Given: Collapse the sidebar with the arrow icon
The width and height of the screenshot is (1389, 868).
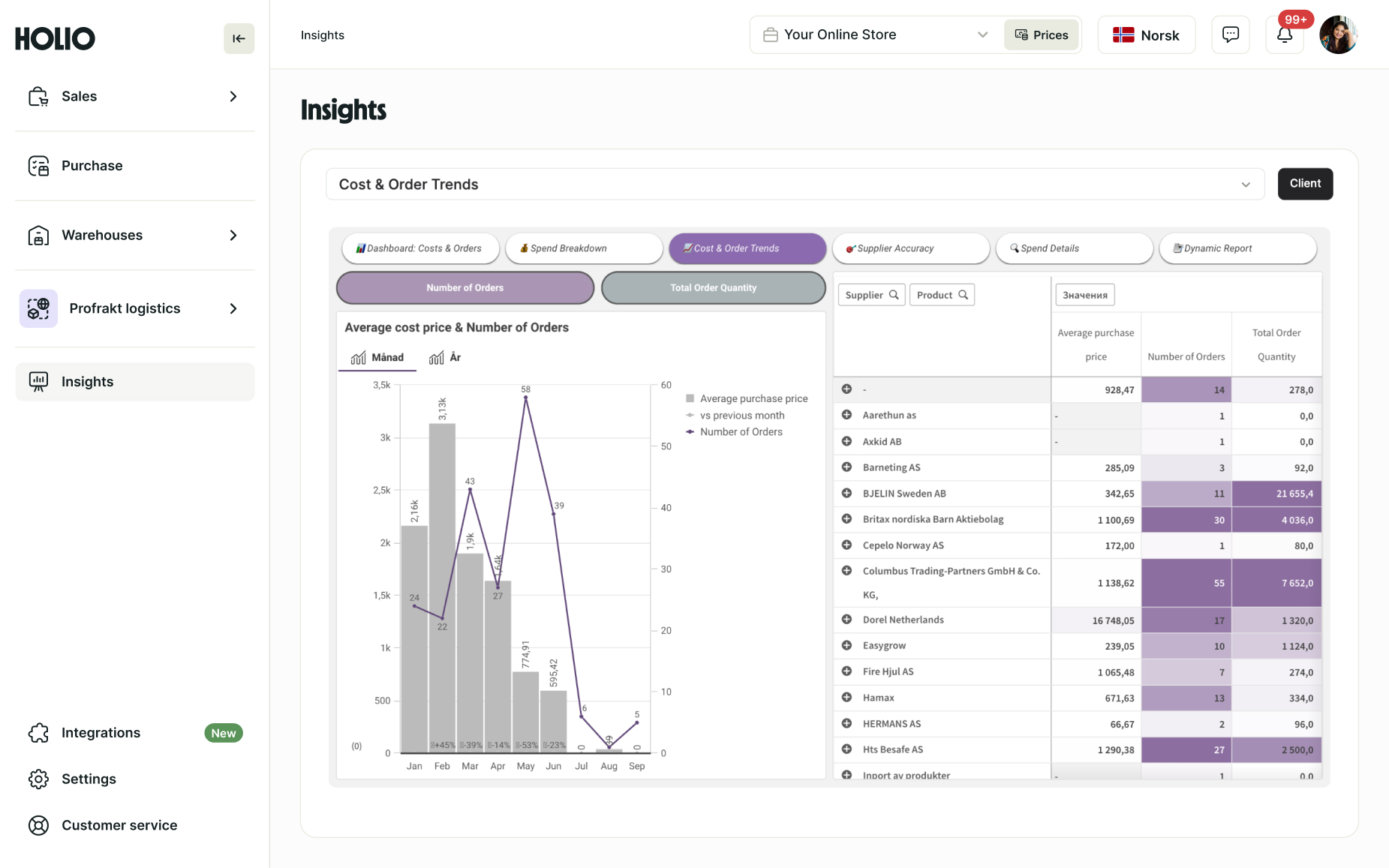Looking at the screenshot, I should click(x=239, y=38).
